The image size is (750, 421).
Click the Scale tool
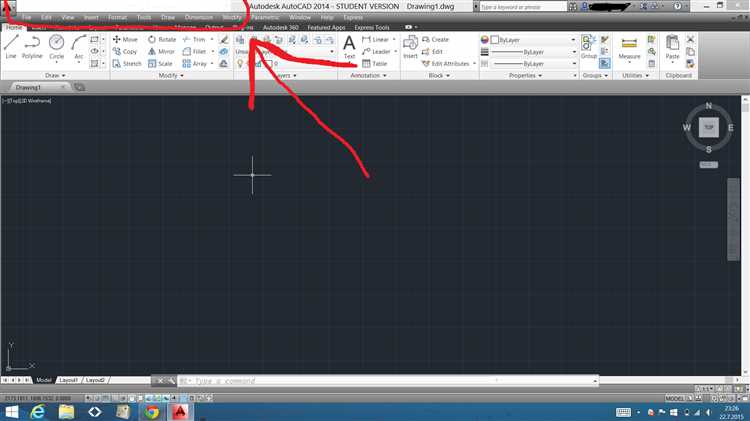click(x=160, y=63)
